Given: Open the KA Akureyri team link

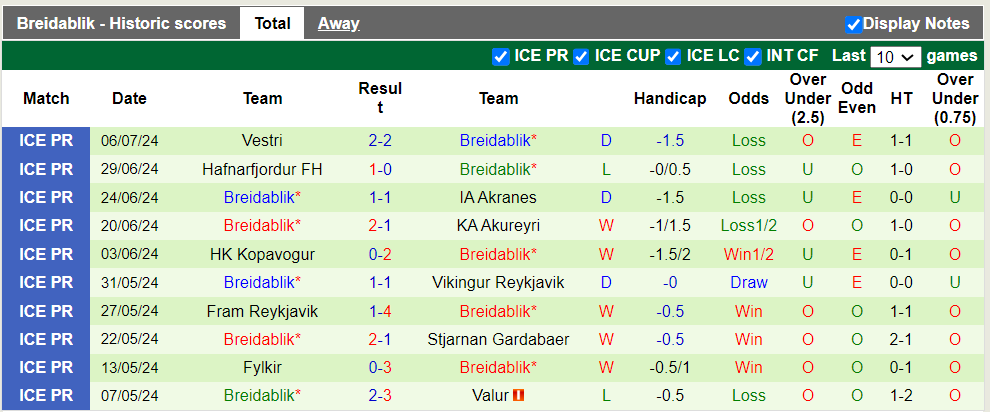Looking at the screenshot, I should pyautogui.click(x=498, y=225).
